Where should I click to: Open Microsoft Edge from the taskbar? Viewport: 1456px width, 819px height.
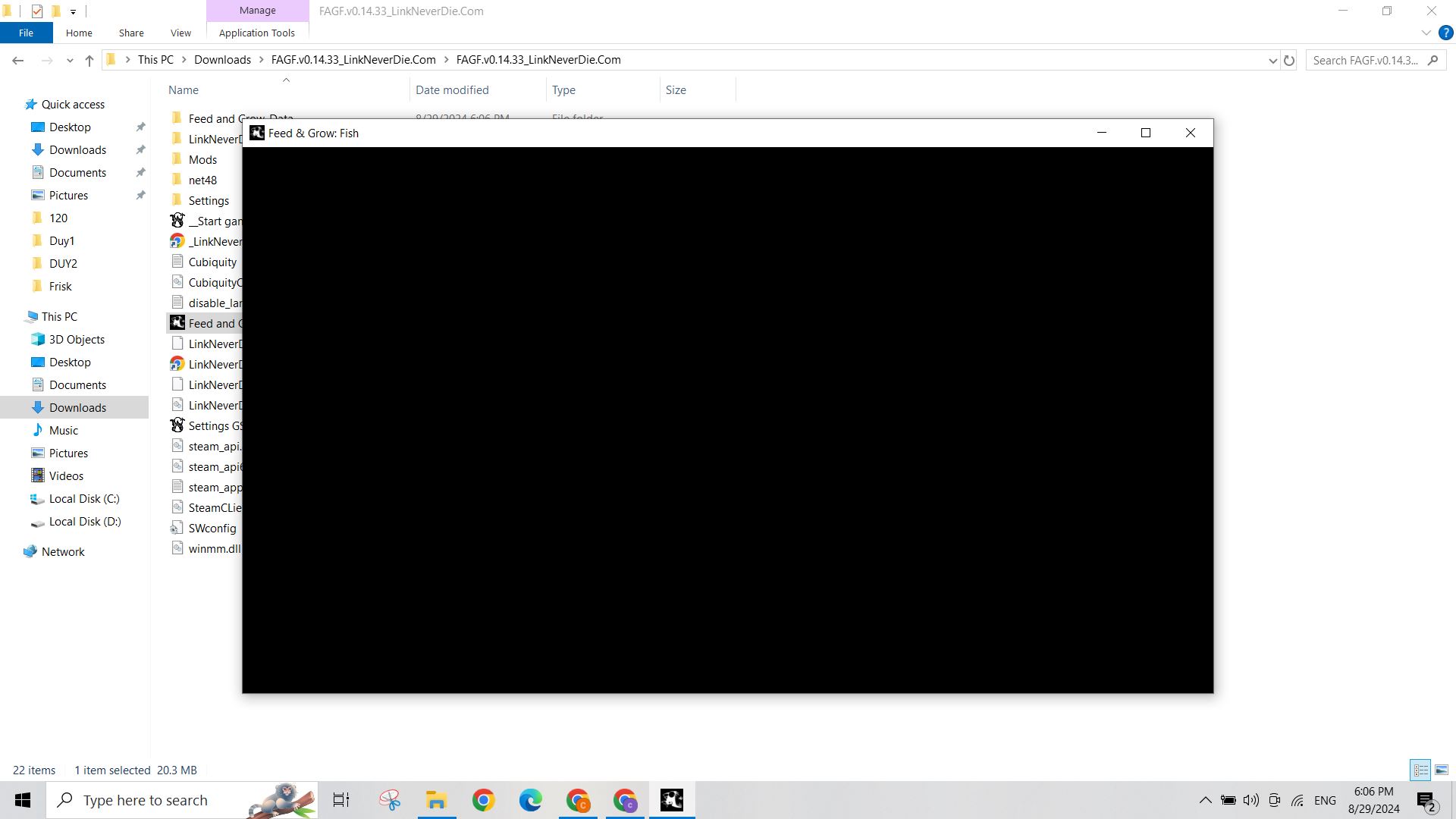tap(530, 800)
